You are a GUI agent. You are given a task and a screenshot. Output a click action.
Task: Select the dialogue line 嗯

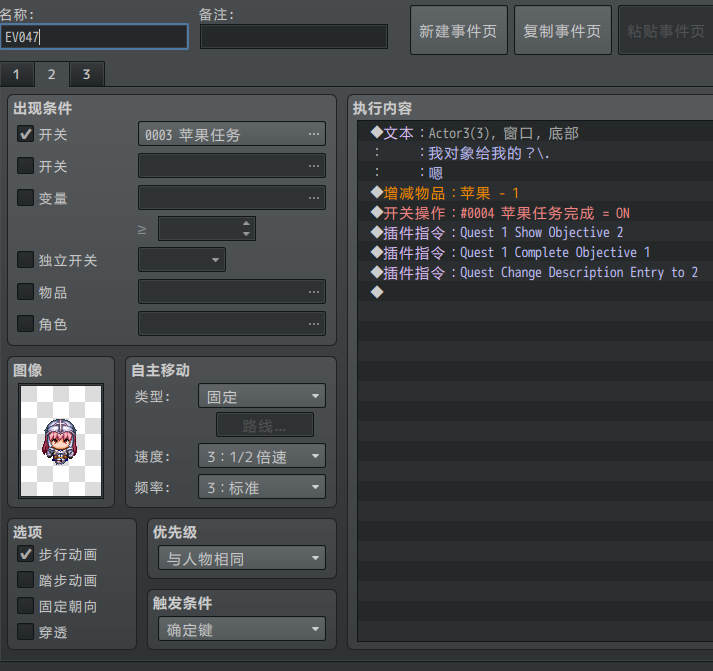tap(535, 173)
